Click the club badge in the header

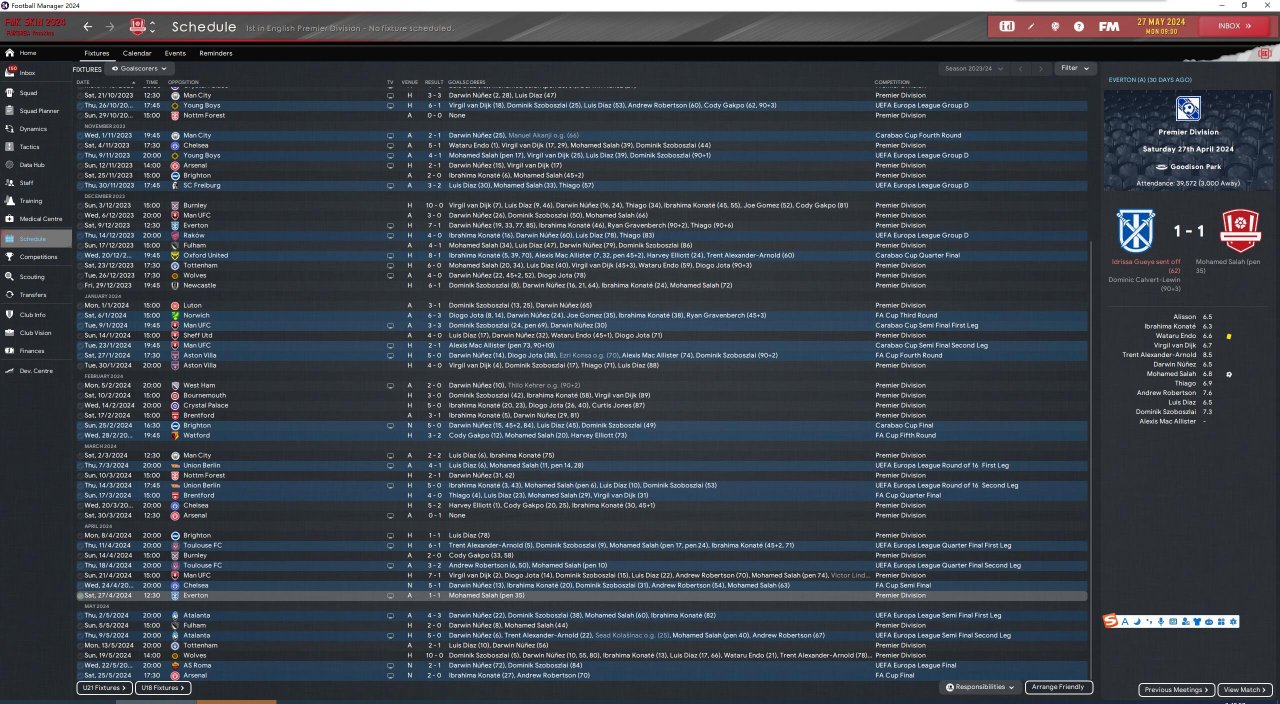pyautogui.click(x=139, y=27)
